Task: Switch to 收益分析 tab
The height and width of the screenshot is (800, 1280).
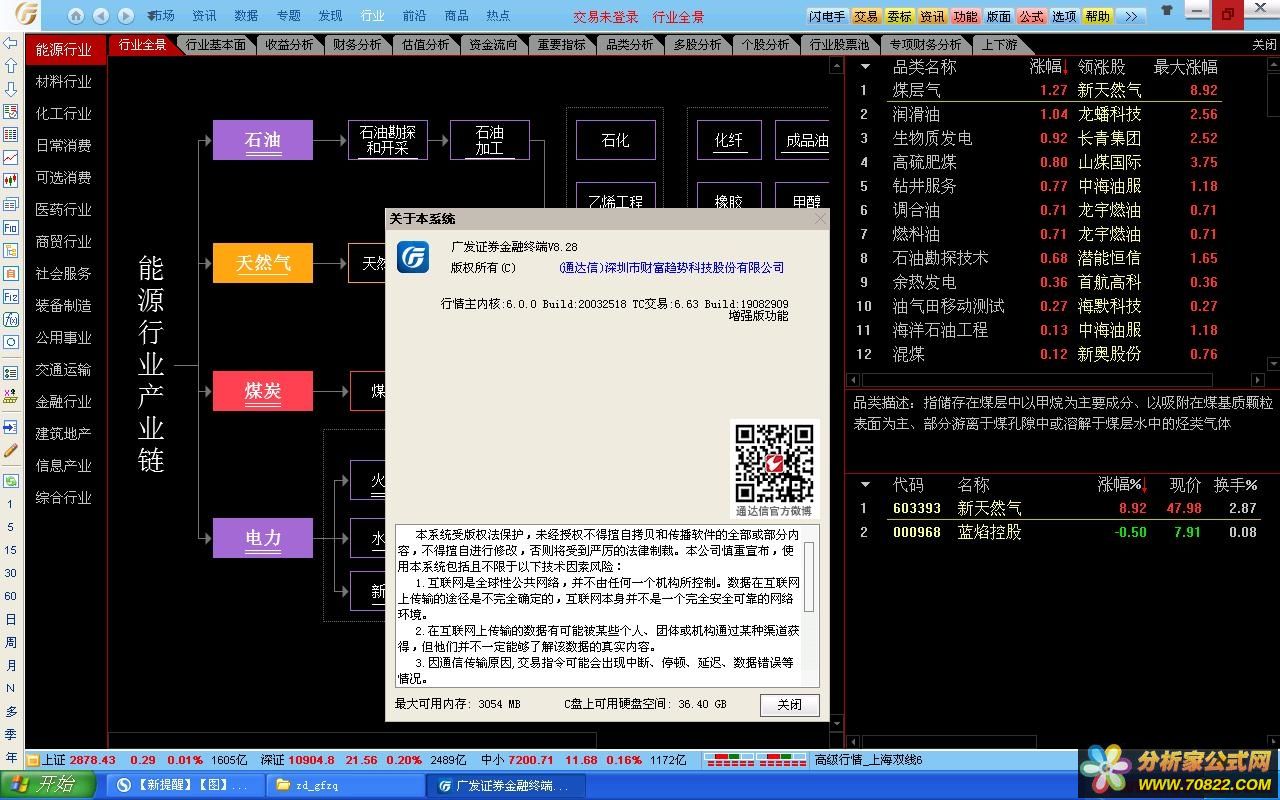Action: tap(289, 45)
